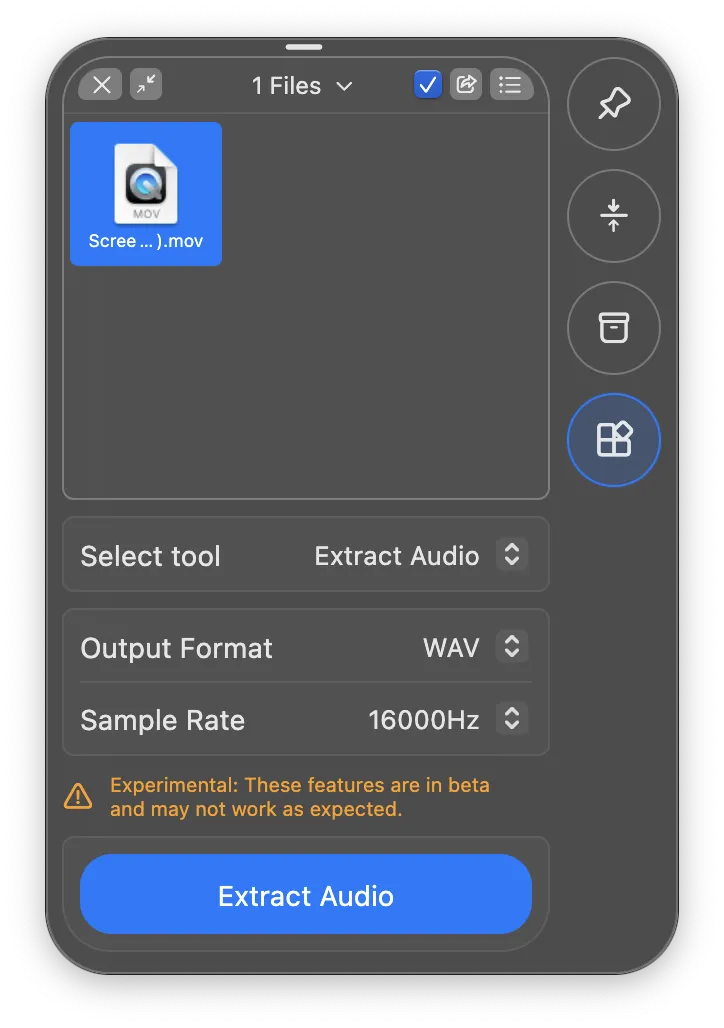Collapse the shelf with the shrink arrows icon
The height and width of the screenshot is (1028, 724).
[x=146, y=84]
